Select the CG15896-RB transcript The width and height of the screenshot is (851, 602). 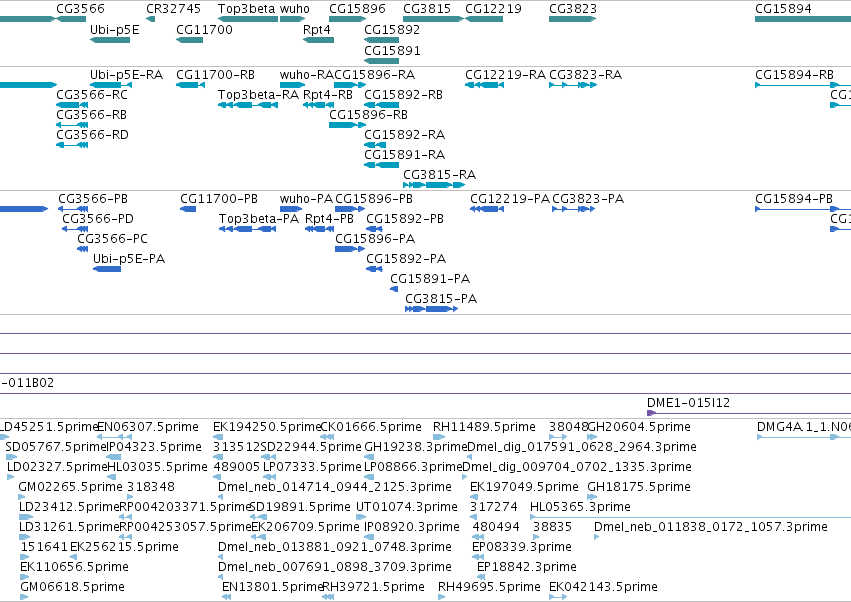click(368, 115)
